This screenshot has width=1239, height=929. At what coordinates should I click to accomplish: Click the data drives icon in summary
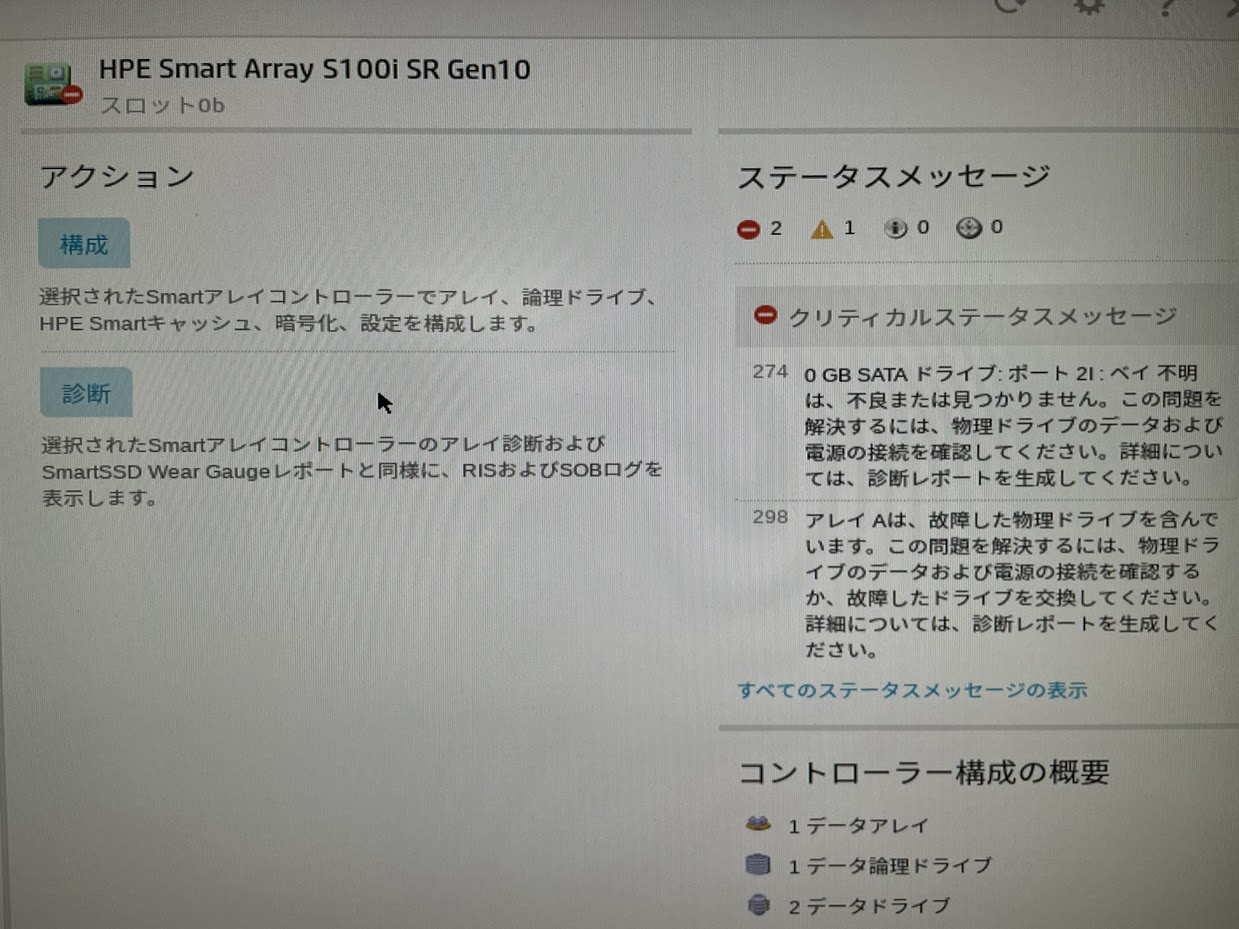click(759, 905)
